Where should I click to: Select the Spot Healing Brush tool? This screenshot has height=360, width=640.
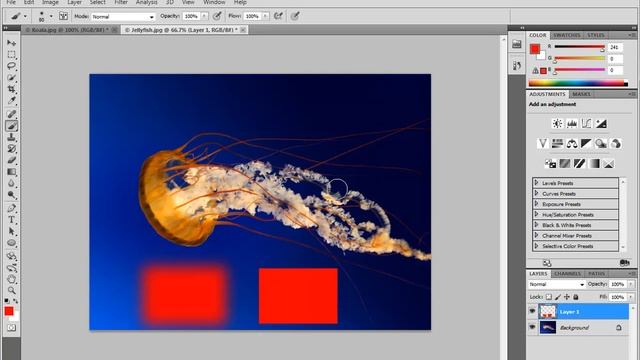(x=11, y=114)
